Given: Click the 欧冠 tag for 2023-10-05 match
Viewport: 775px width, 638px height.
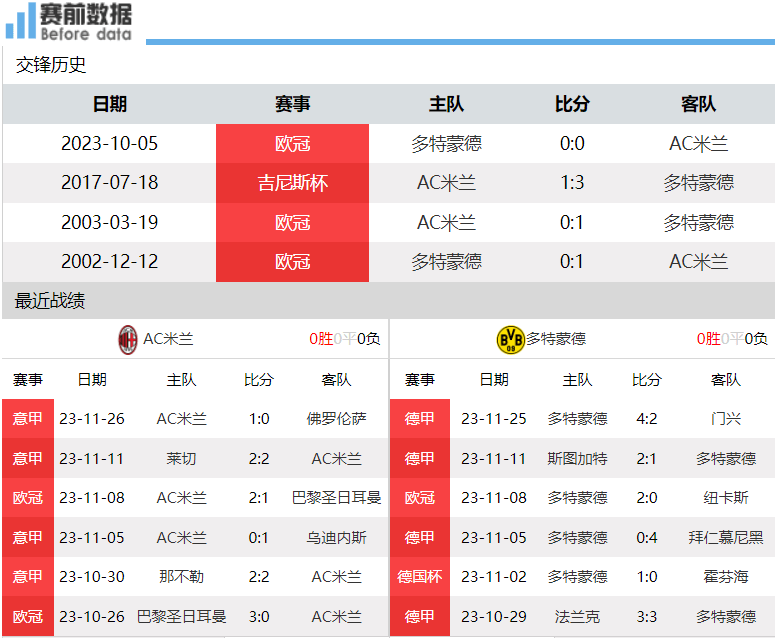Looking at the screenshot, I should pos(293,144).
